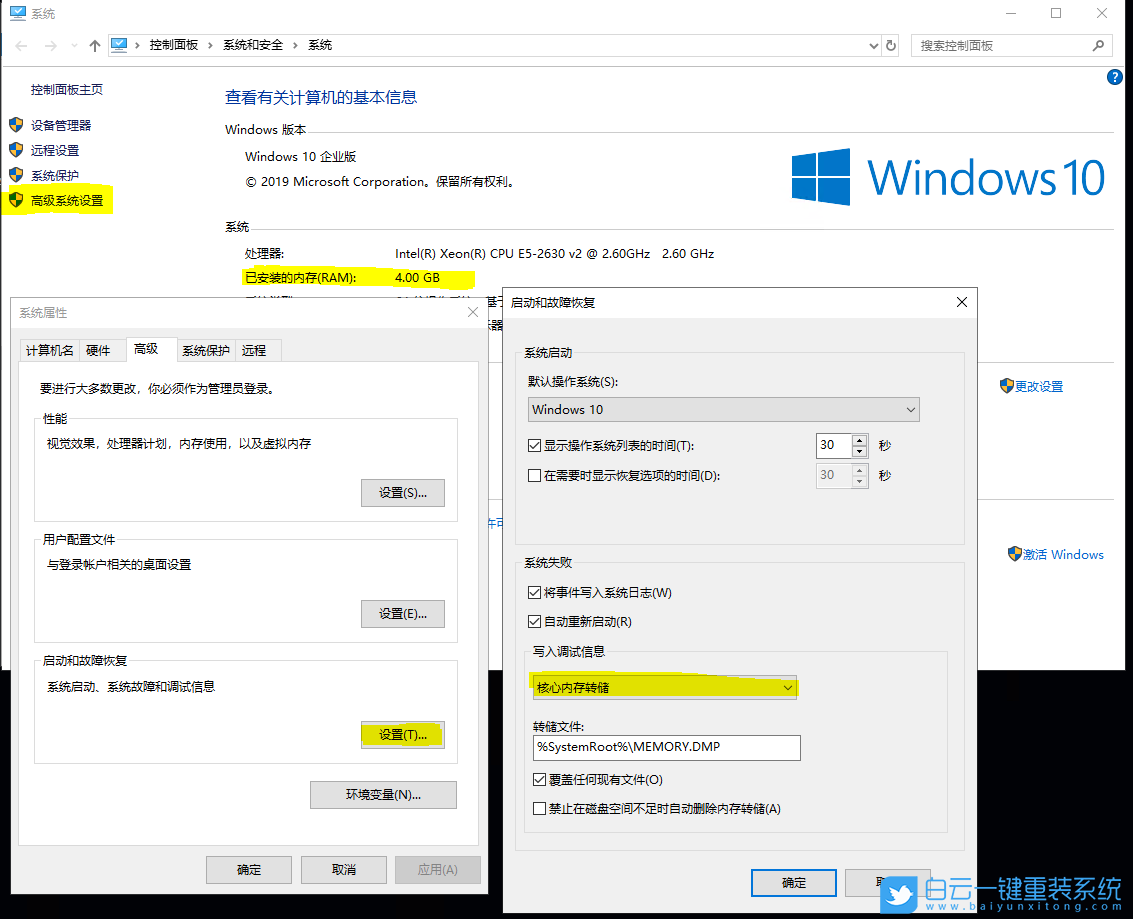Enable 在需要时显示恢复选项的时间
1133x919 pixels.
536,475
